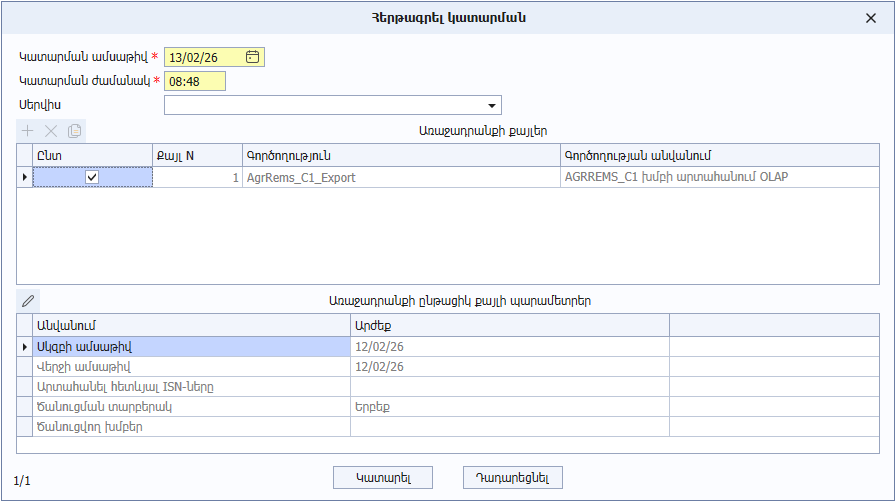Click the delete step X icon
The width and height of the screenshot is (895, 501).
click(51, 131)
